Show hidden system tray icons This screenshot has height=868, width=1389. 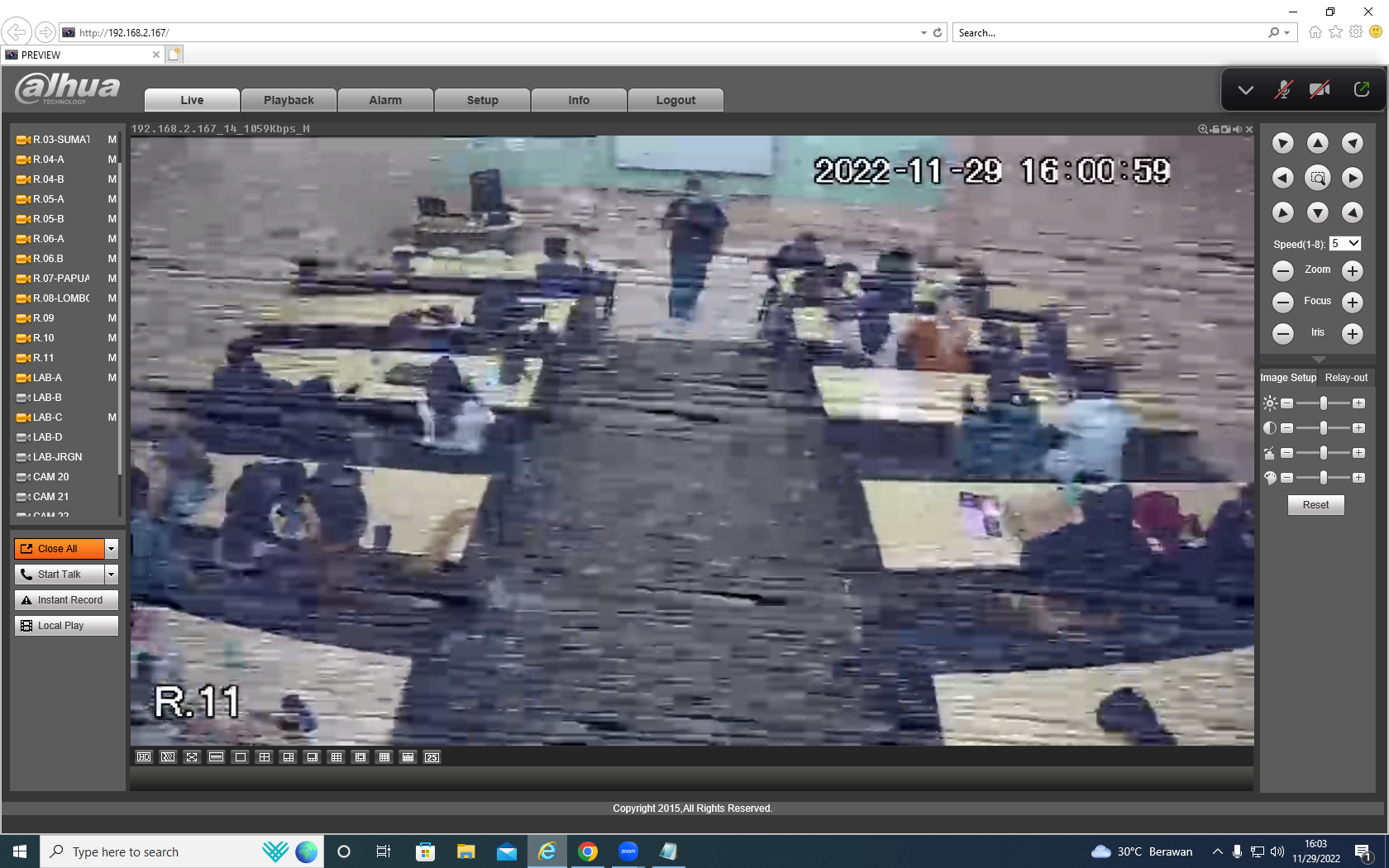click(x=1218, y=851)
